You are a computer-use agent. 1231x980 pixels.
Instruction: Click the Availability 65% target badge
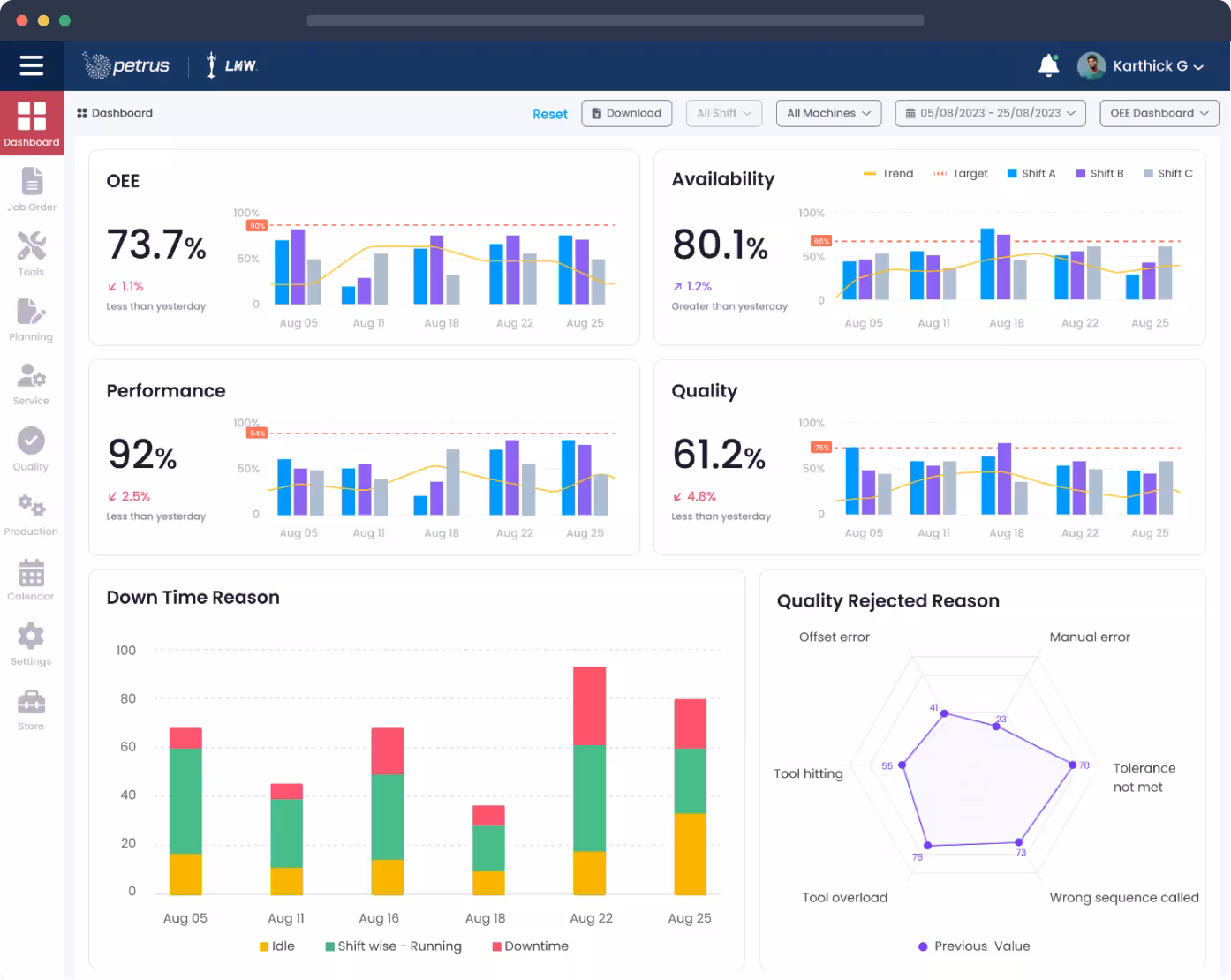click(x=821, y=241)
